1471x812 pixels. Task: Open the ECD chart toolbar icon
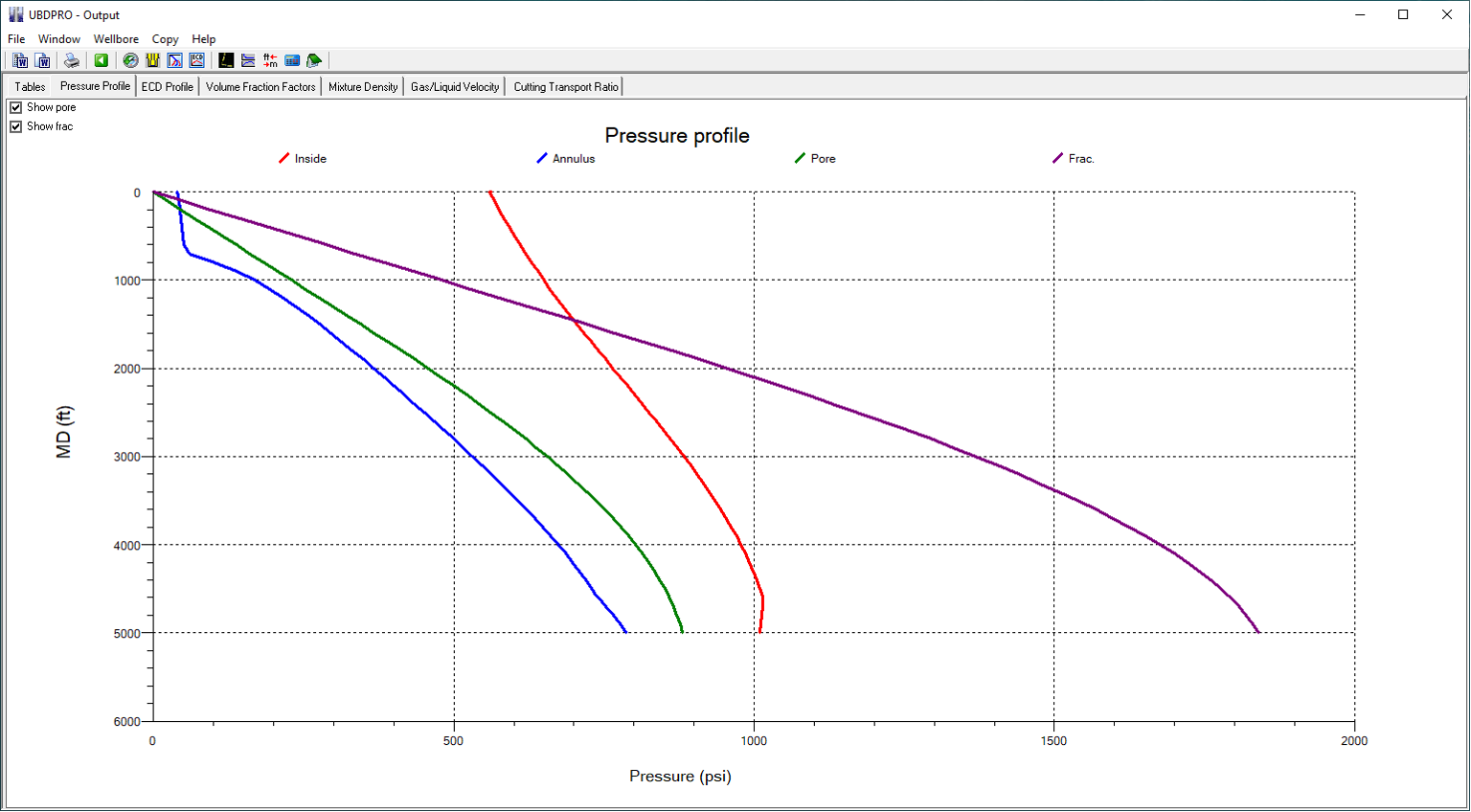click(x=196, y=60)
